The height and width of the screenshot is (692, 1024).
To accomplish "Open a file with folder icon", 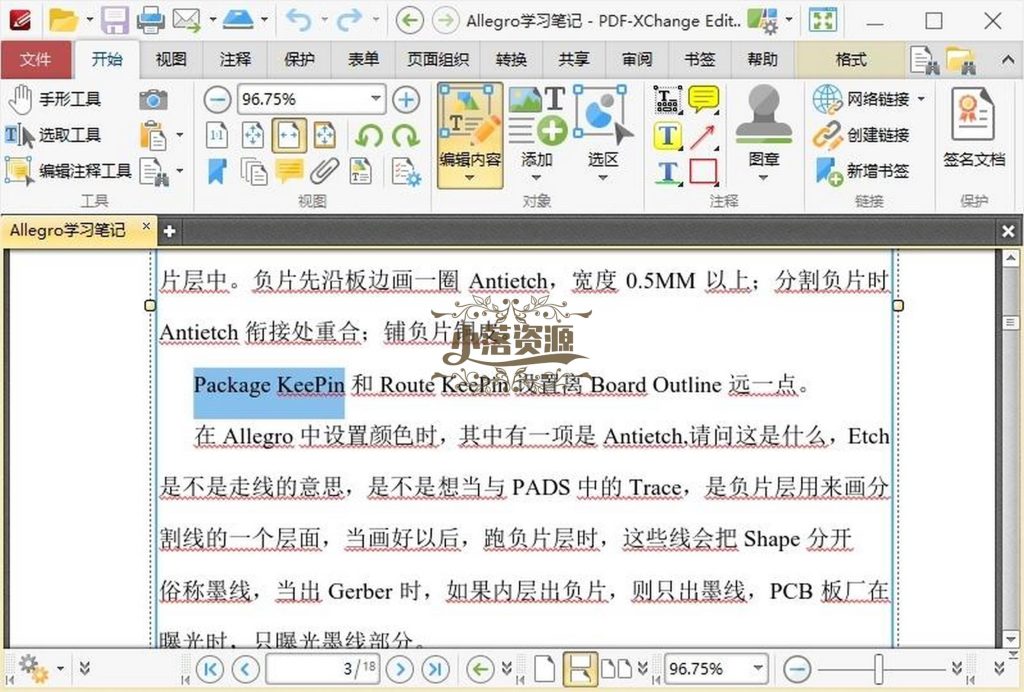I will click(x=63, y=20).
